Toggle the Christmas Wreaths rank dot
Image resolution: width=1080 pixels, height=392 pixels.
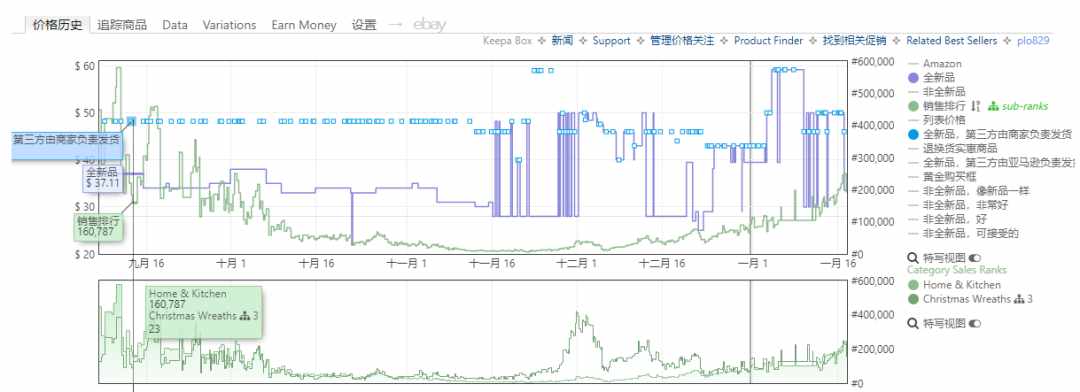[x=914, y=299]
